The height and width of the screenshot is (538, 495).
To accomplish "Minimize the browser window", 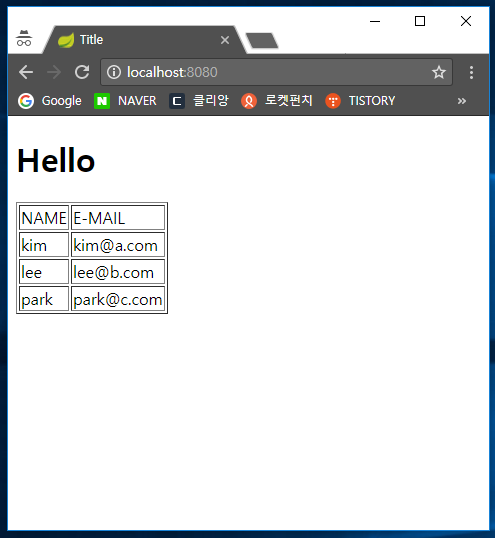I will [375, 21].
